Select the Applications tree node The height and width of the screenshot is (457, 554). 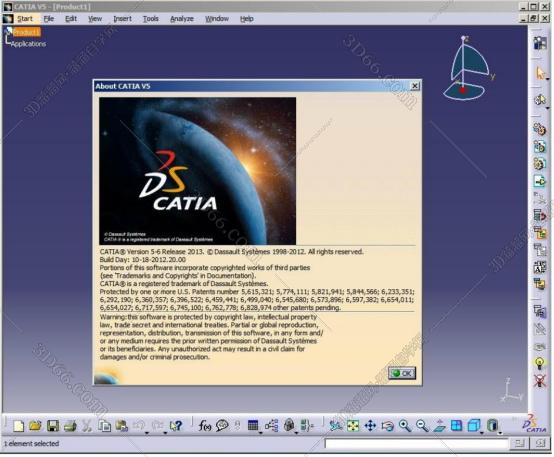click(x=28, y=44)
